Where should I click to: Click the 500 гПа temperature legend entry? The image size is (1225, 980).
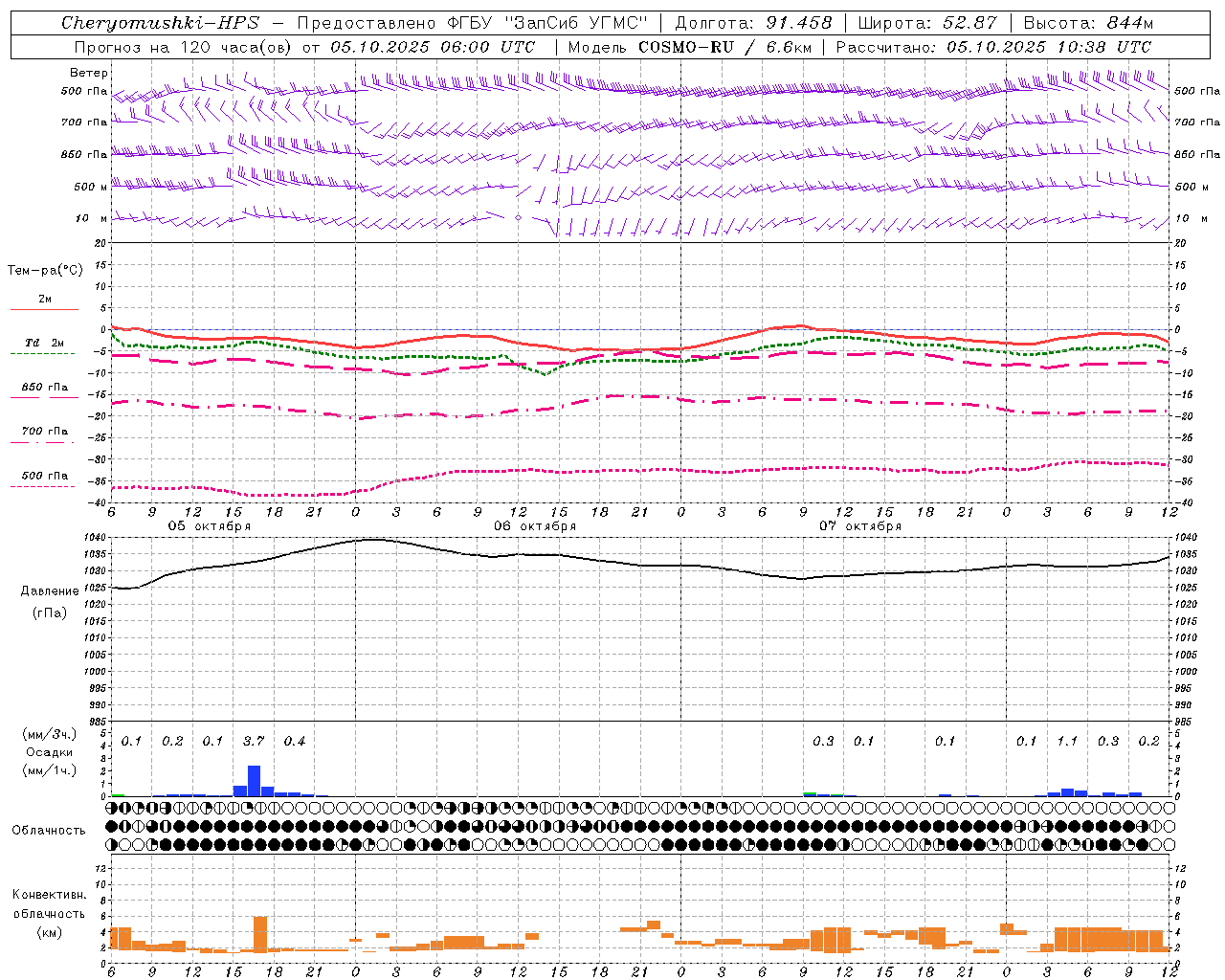pos(45,476)
